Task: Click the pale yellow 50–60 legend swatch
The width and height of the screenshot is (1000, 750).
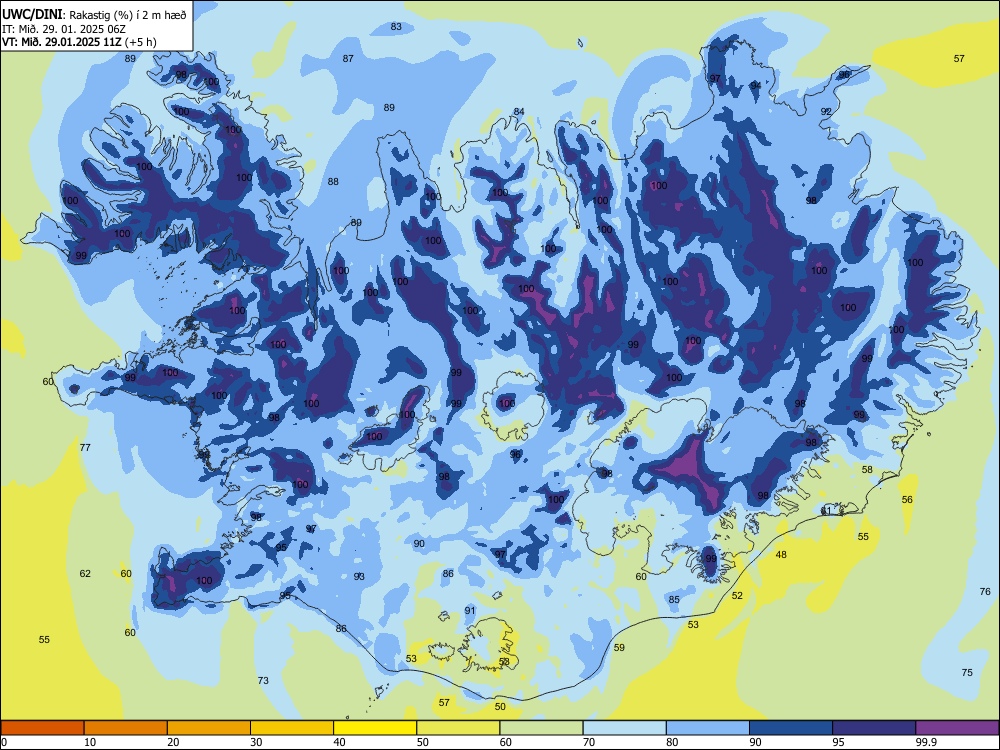Action: click(x=458, y=728)
